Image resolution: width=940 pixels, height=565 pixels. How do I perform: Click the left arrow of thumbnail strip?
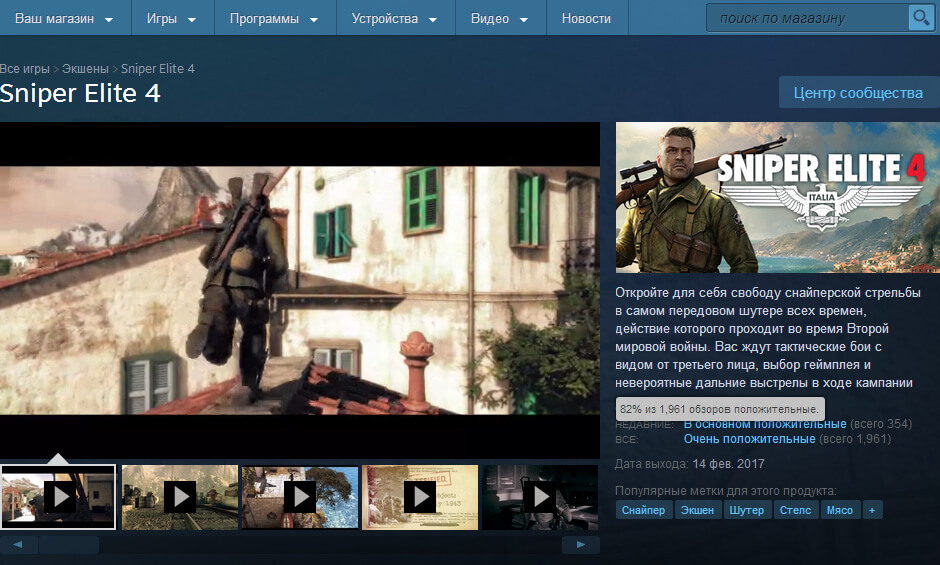[x=18, y=545]
